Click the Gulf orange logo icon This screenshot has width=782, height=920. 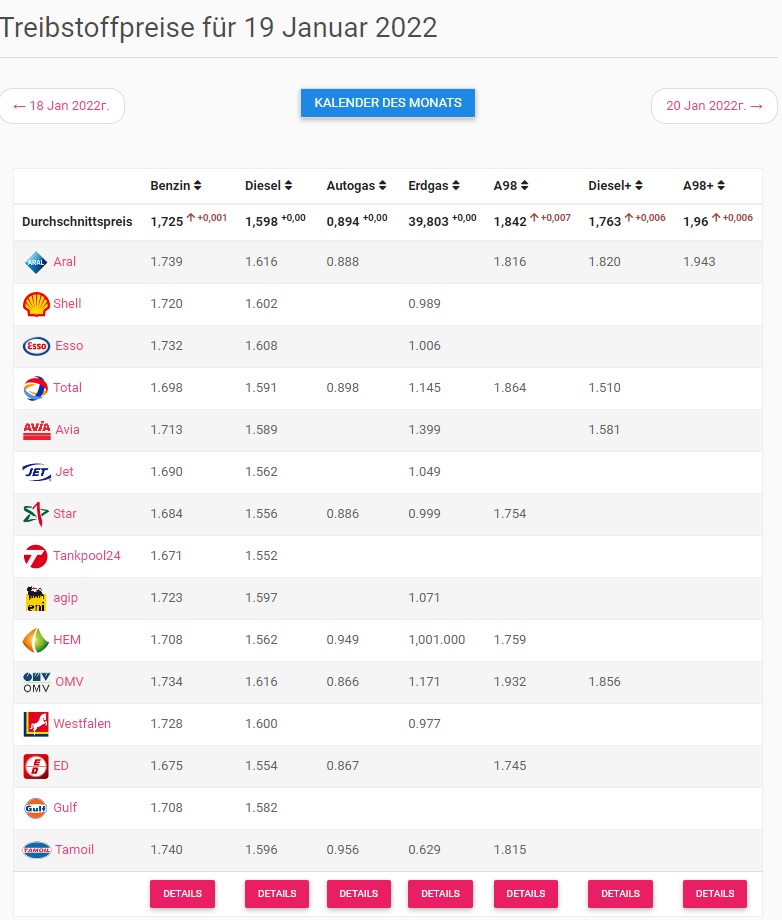pyautogui.click(x=36, y=808)
